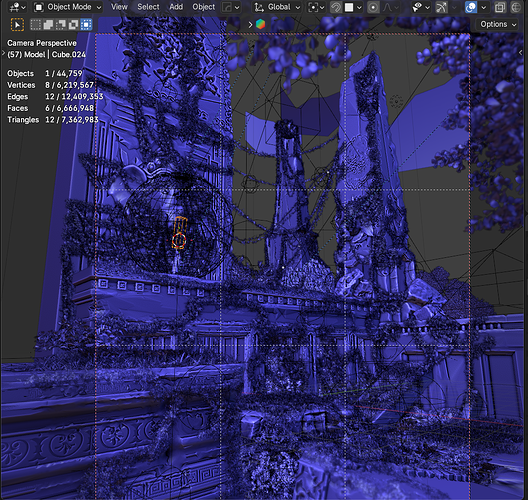Toggle the viewport gizmos button

pos(441,7)
